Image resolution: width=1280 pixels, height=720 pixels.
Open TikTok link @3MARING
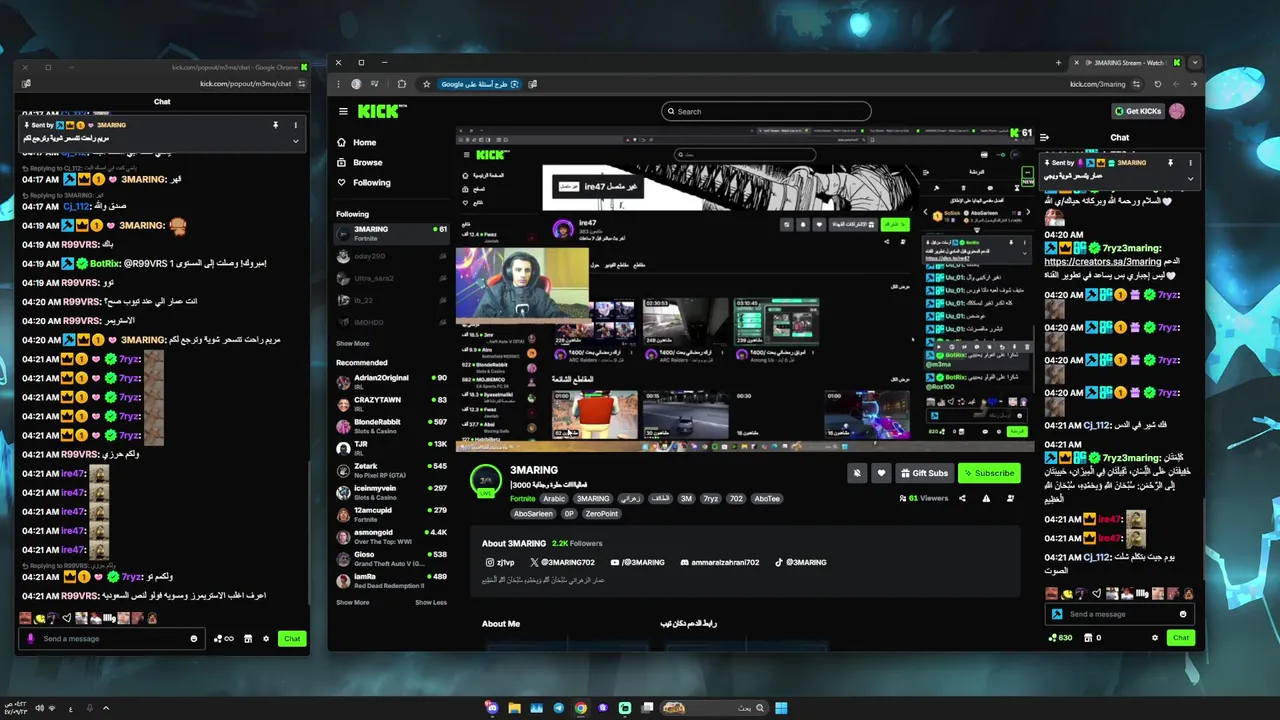click(x=800, y=562)
